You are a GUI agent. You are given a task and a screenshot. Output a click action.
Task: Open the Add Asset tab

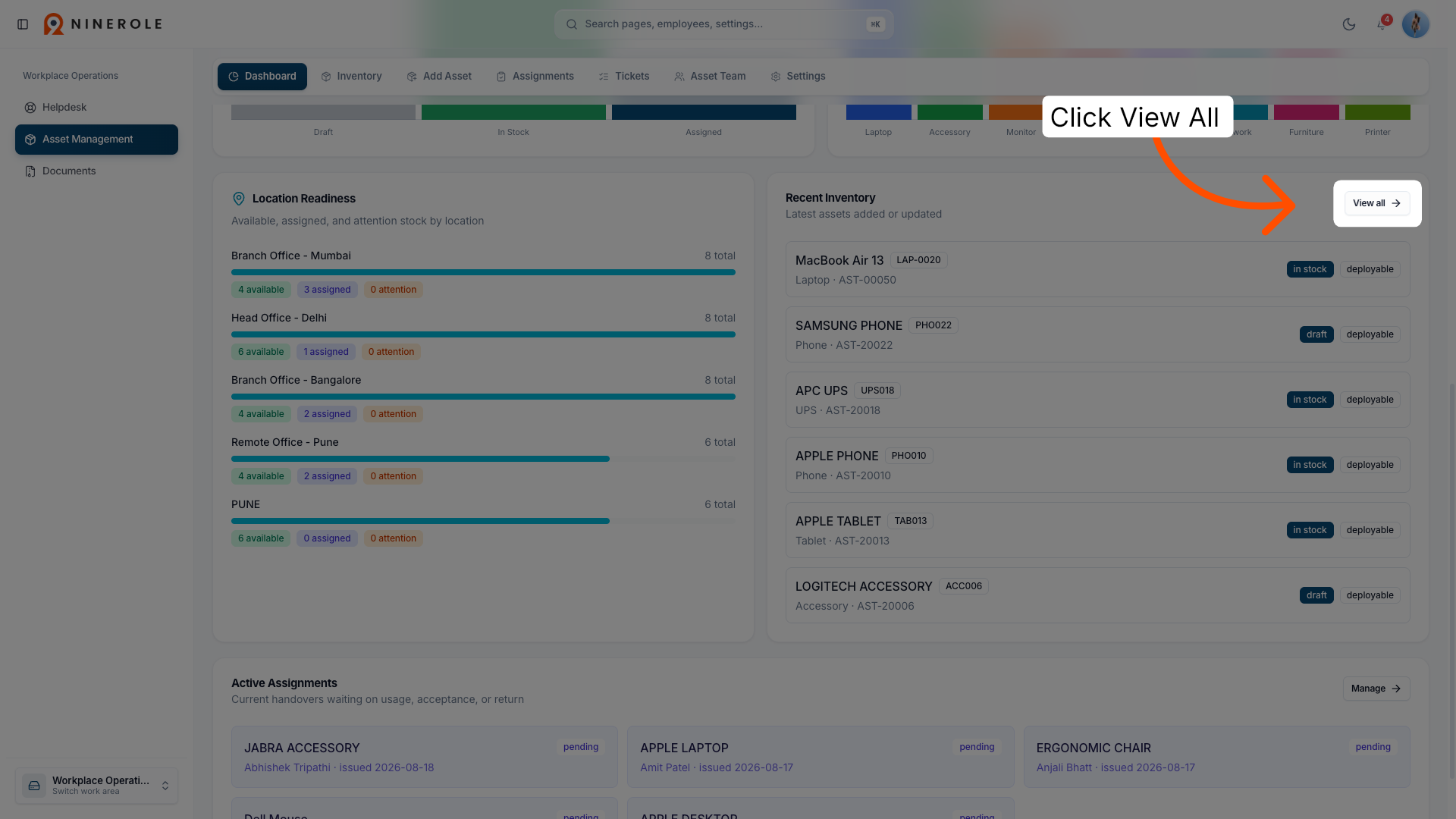(x=439, y=77)
